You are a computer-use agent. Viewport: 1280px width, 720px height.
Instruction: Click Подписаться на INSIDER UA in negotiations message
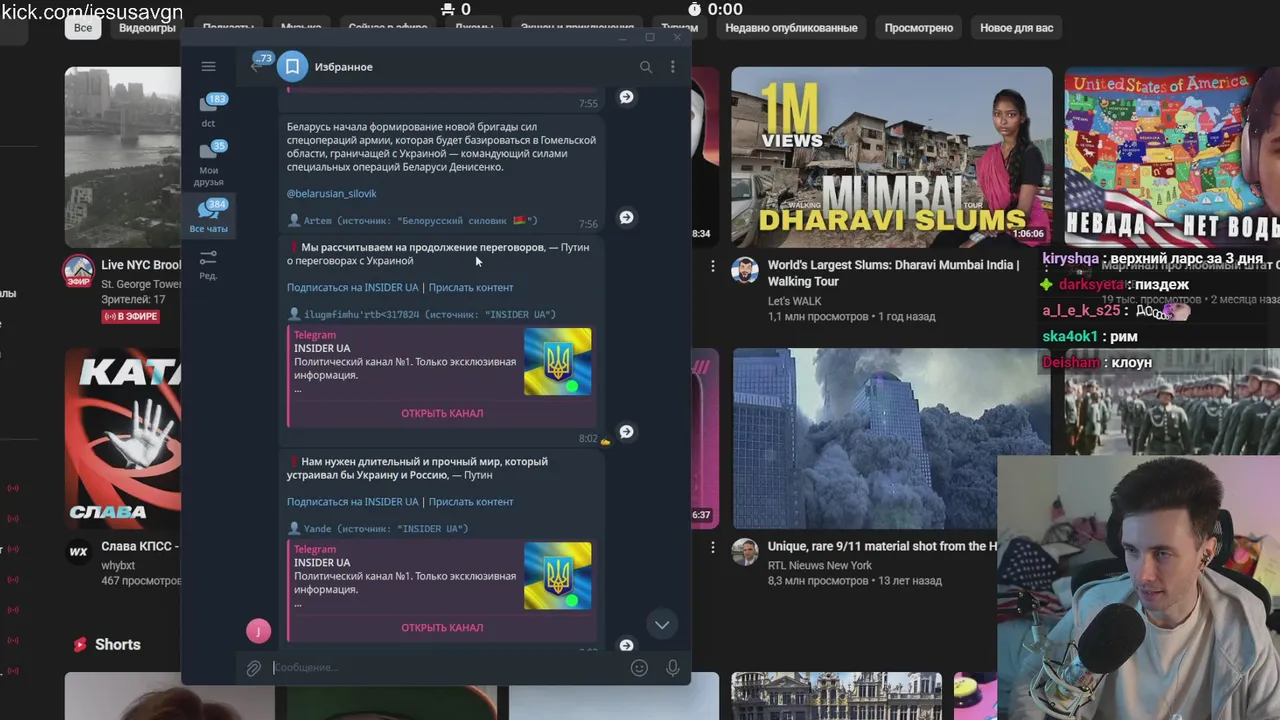[x=352, y=288]
